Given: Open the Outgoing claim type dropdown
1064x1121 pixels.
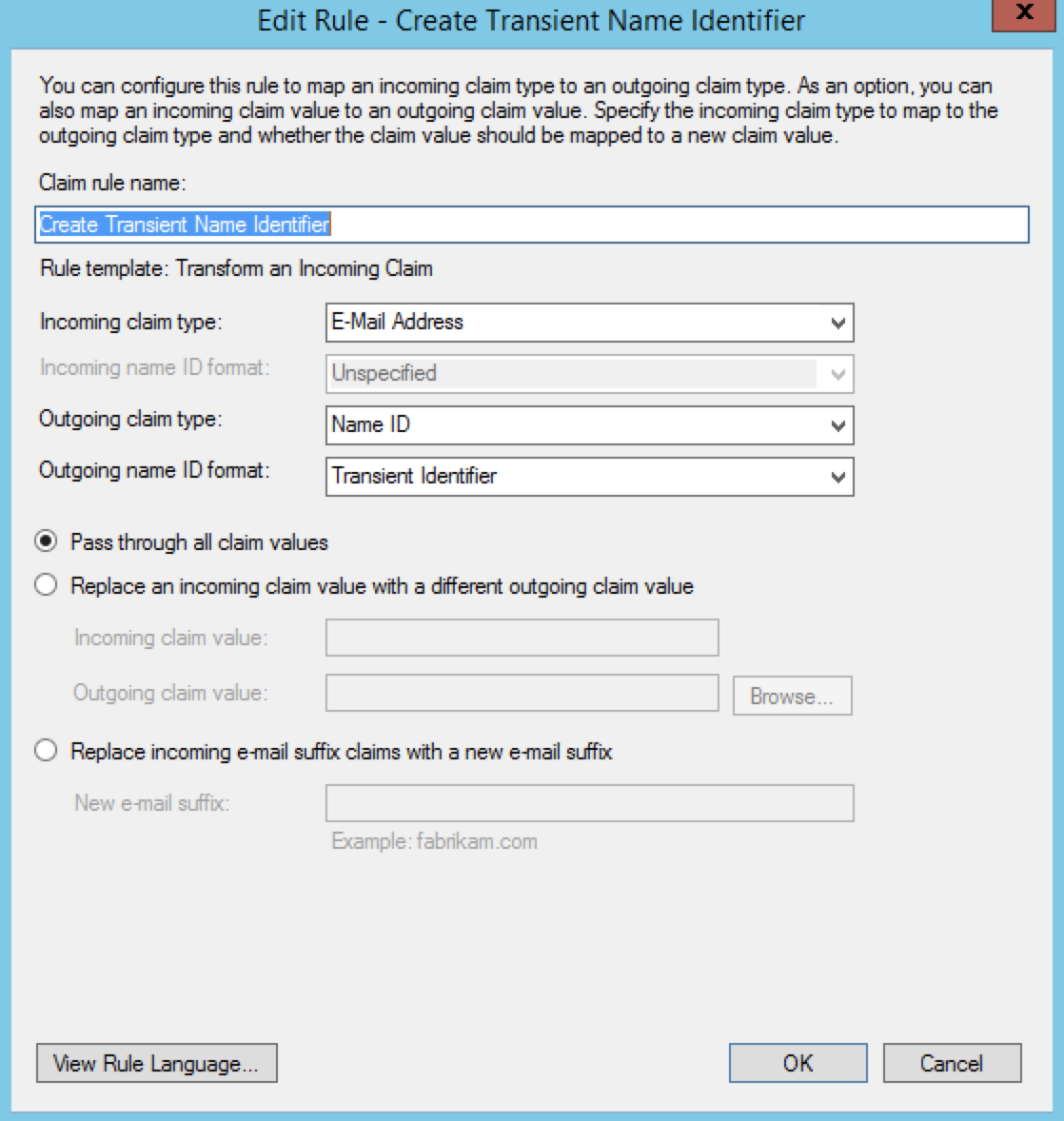Looking at the screenshot, I should (x=837, y=425).
